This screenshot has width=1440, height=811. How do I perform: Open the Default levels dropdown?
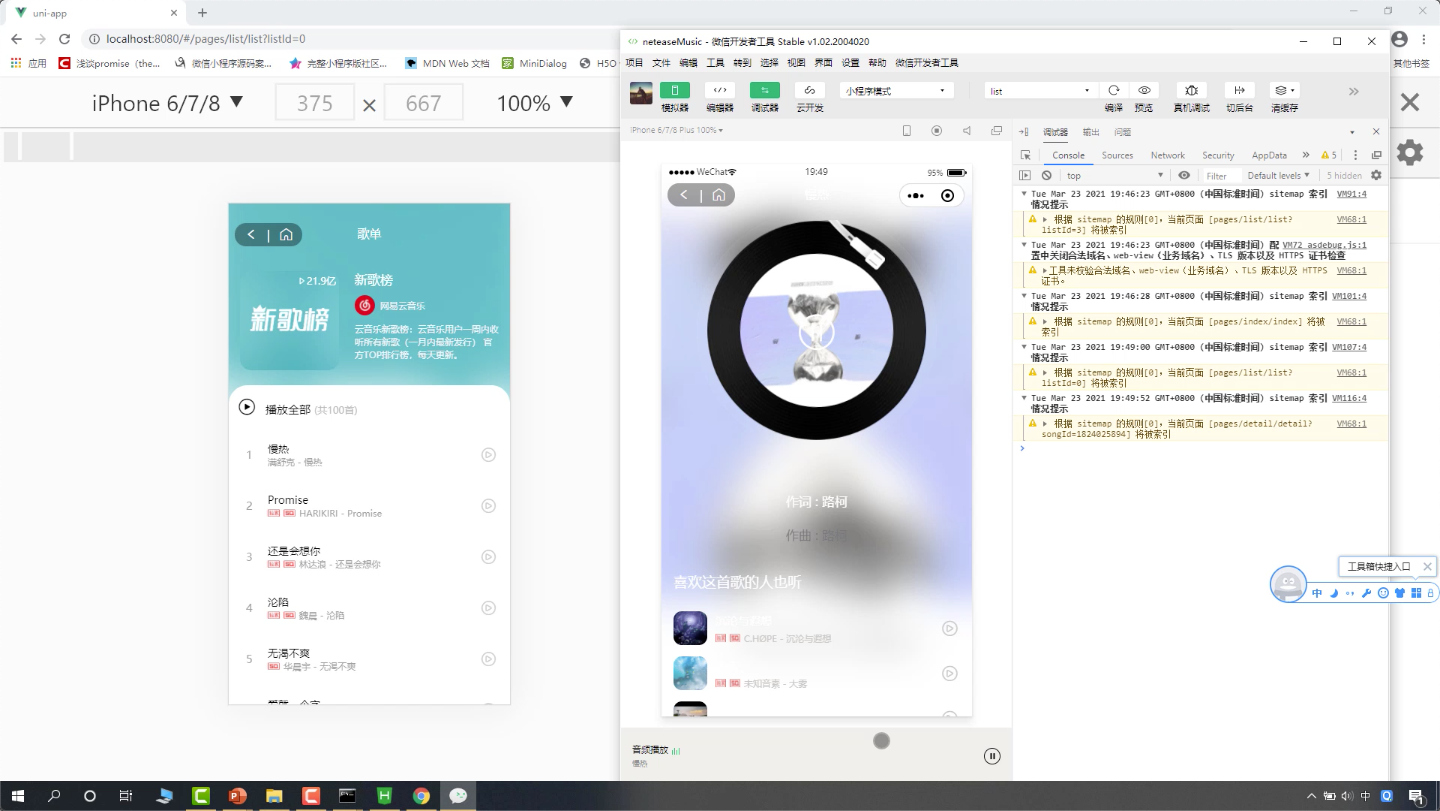[x=1278, y=175]
